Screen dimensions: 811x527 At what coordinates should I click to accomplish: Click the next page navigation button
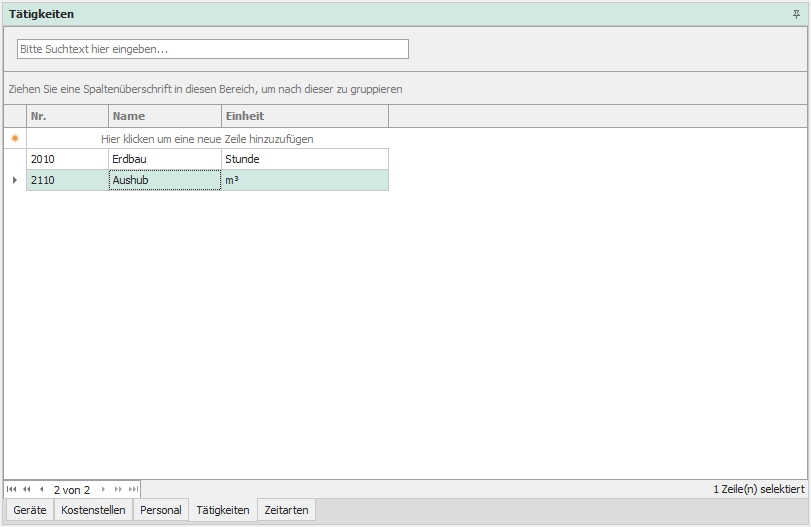118,490
